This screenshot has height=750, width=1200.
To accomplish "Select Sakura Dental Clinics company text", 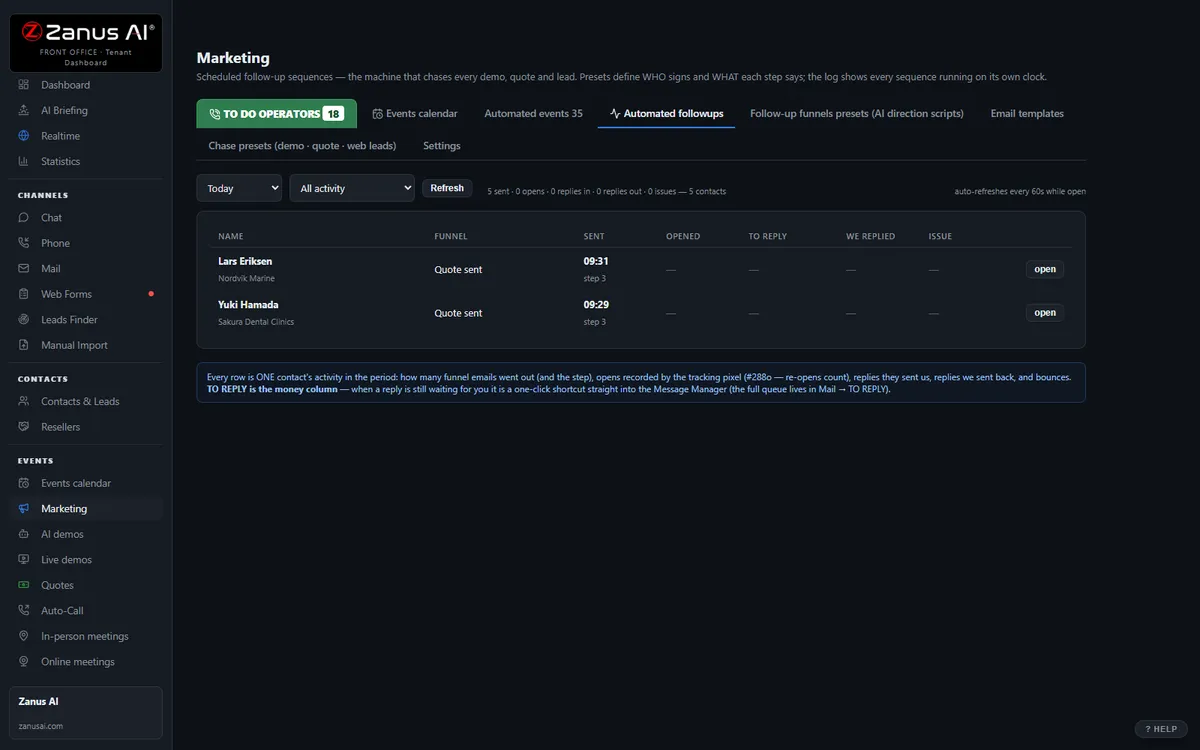I will [x=256, y=322].
